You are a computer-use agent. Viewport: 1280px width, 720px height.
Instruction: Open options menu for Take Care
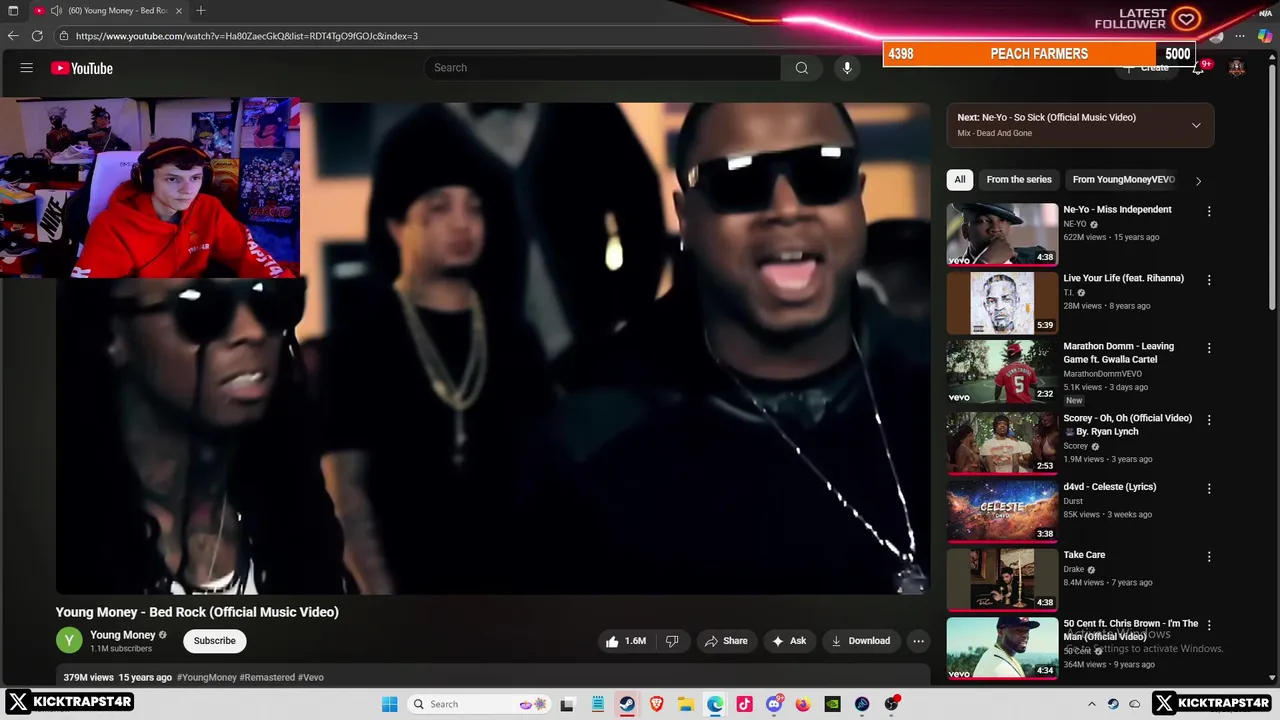tap(1209, 556)
